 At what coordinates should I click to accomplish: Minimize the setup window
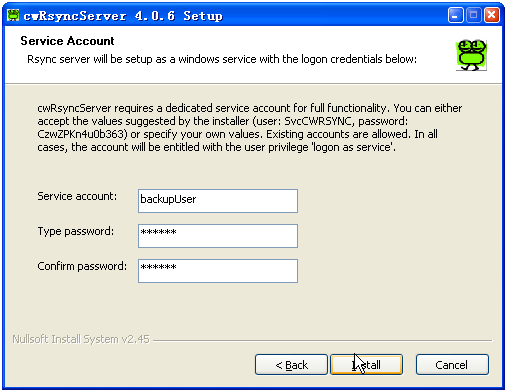[455, 15]
